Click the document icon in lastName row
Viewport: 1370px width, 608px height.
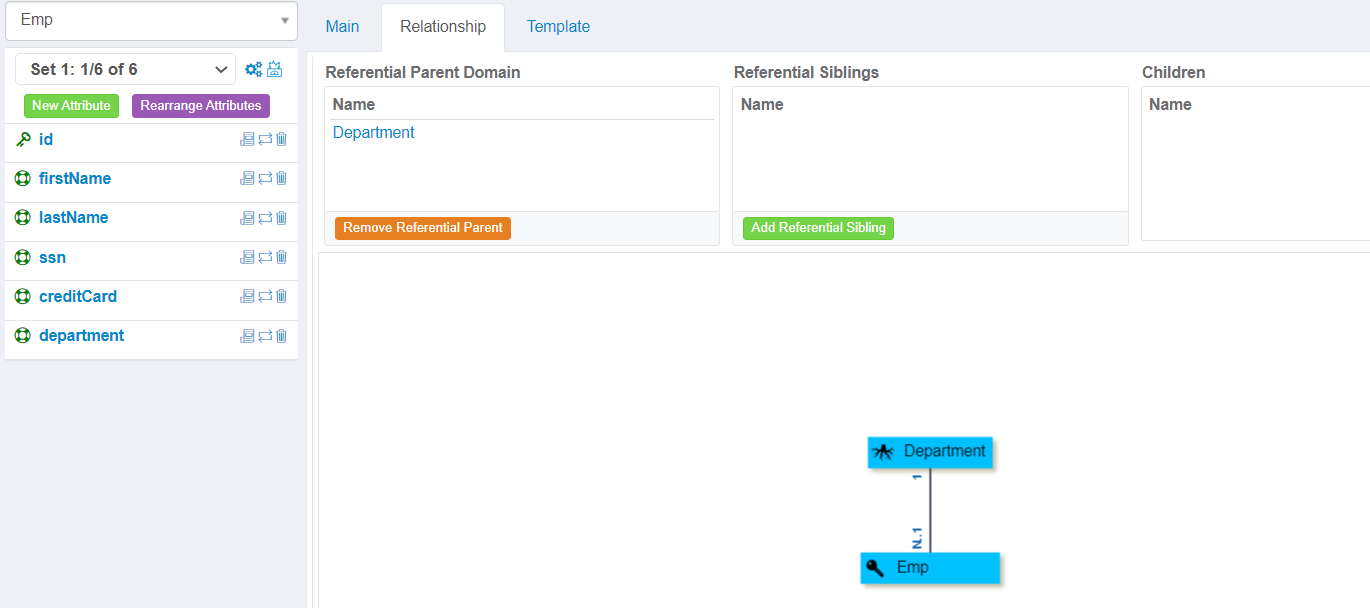point(248,218)
